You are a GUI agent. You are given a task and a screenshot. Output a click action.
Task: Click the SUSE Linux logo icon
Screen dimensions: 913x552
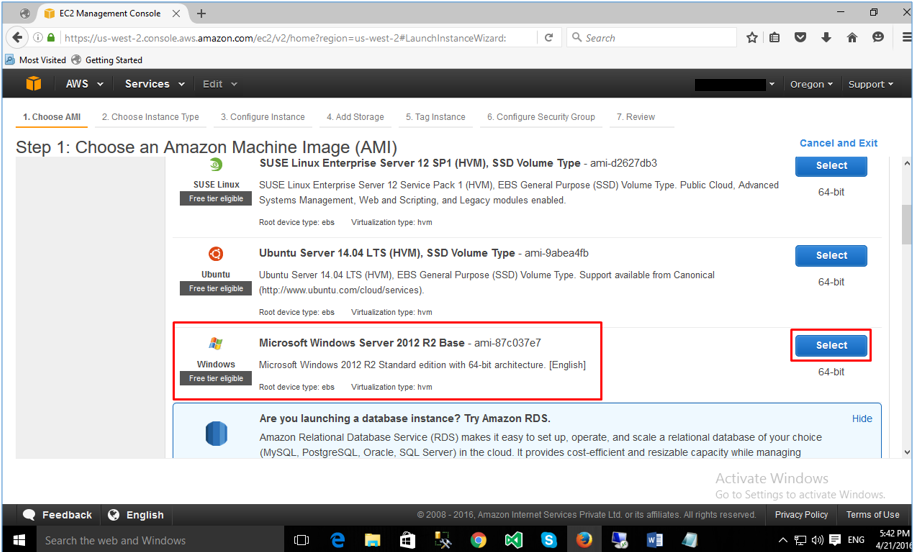pos(215,165)
